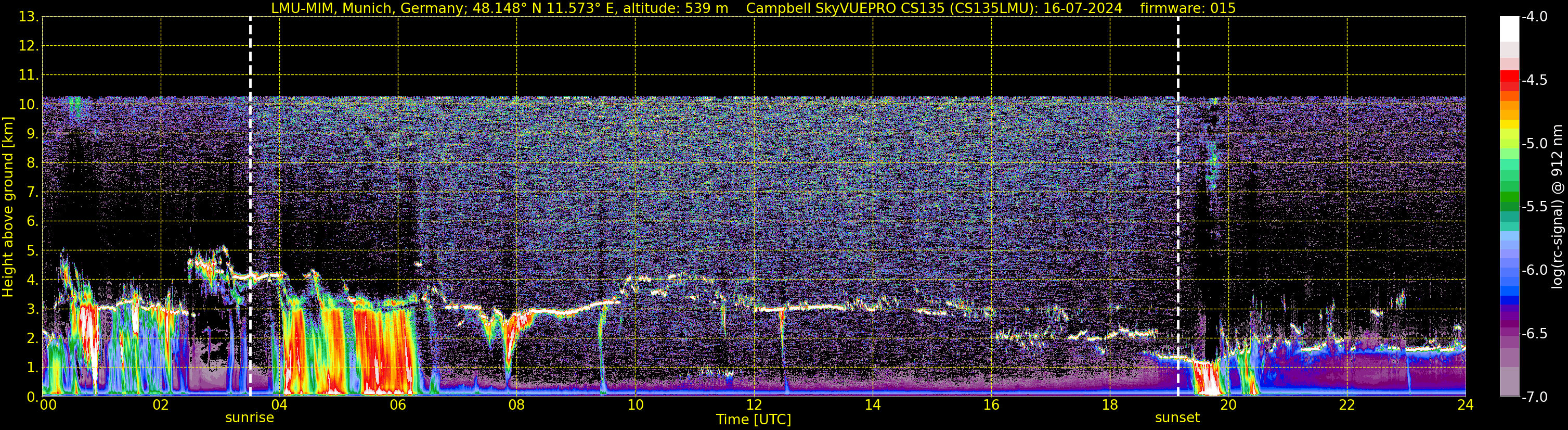Click colorbar tick label '-5.0'
Viewport: 1568px width, 430px height.
tap(1534, 144)
